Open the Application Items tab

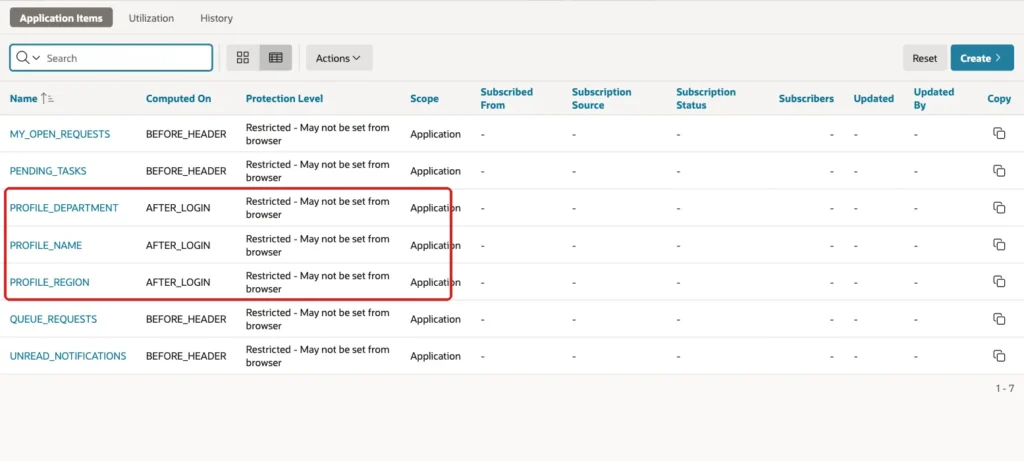pyautogui.click(x=61, y=18)
